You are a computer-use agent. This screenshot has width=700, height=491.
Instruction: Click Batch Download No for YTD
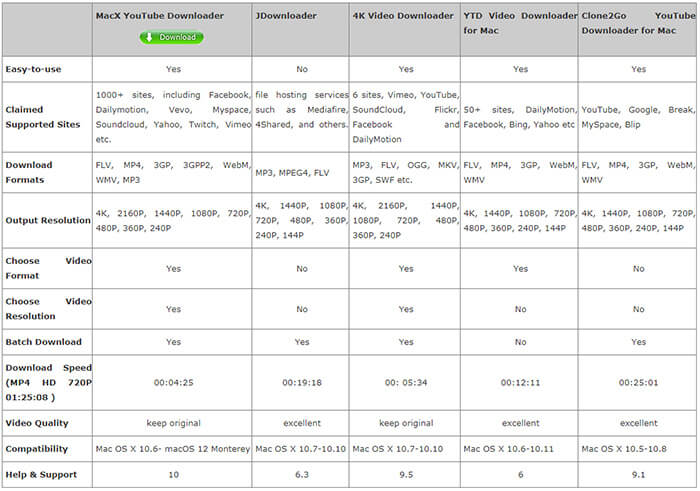click(x=521, y=342)
